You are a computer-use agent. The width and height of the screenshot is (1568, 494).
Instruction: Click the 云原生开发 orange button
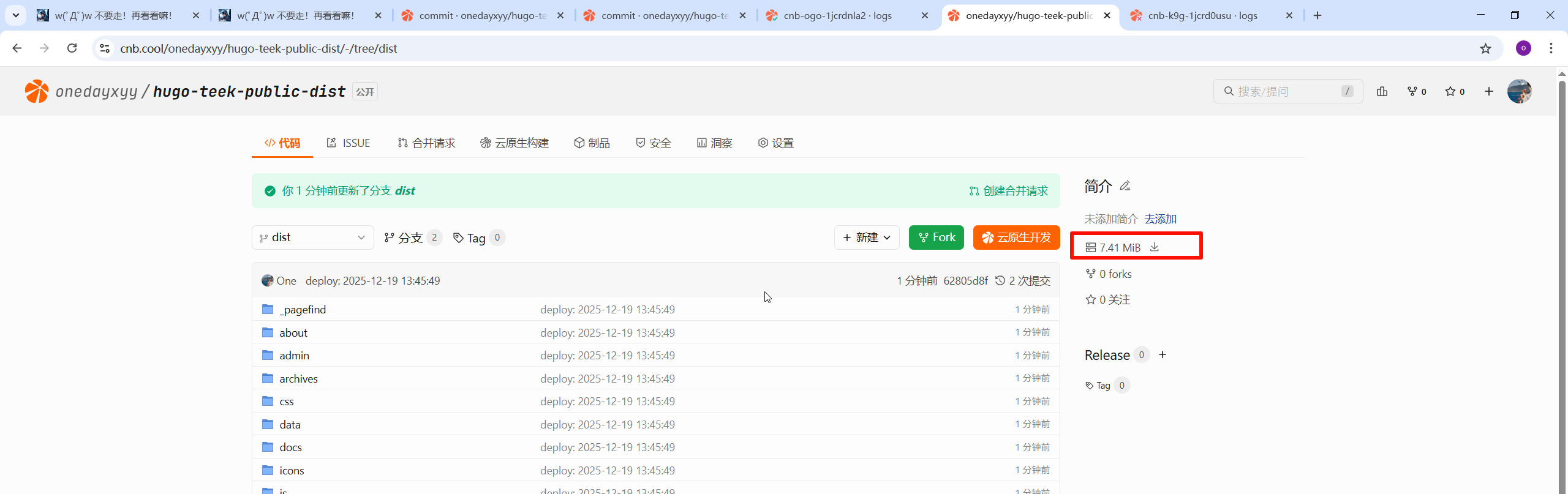coord(1016,238)
